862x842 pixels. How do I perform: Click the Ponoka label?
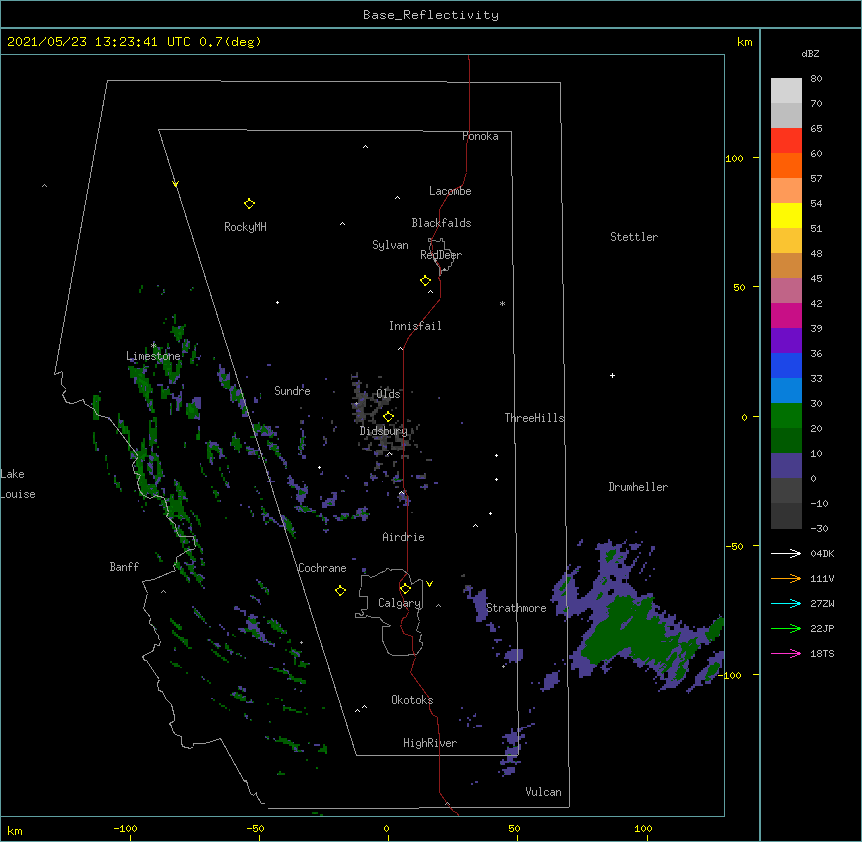coord(480,136)
